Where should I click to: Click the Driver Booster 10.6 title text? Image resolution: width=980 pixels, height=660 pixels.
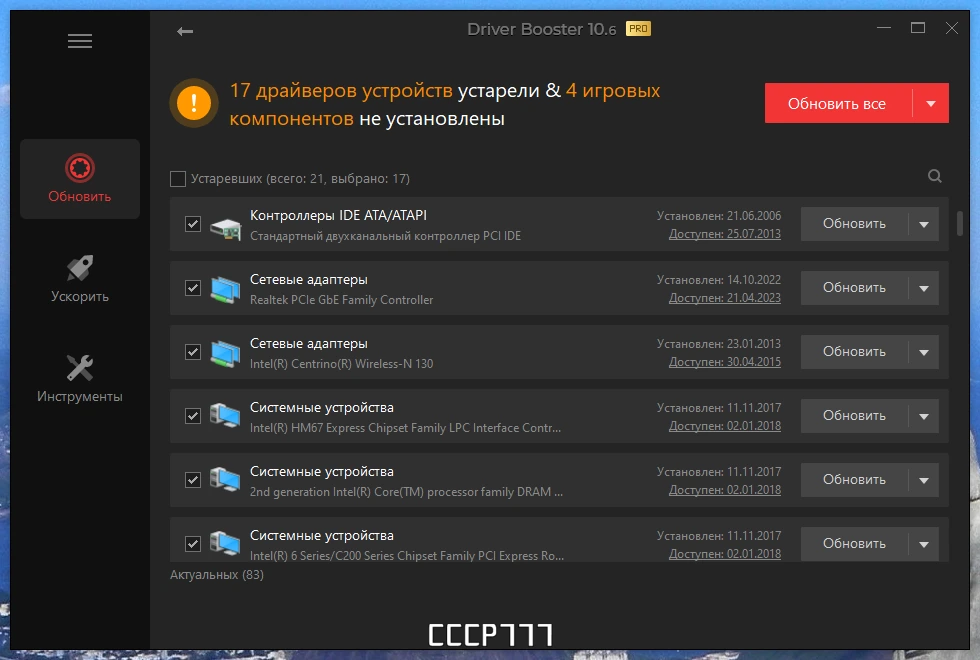541,29
